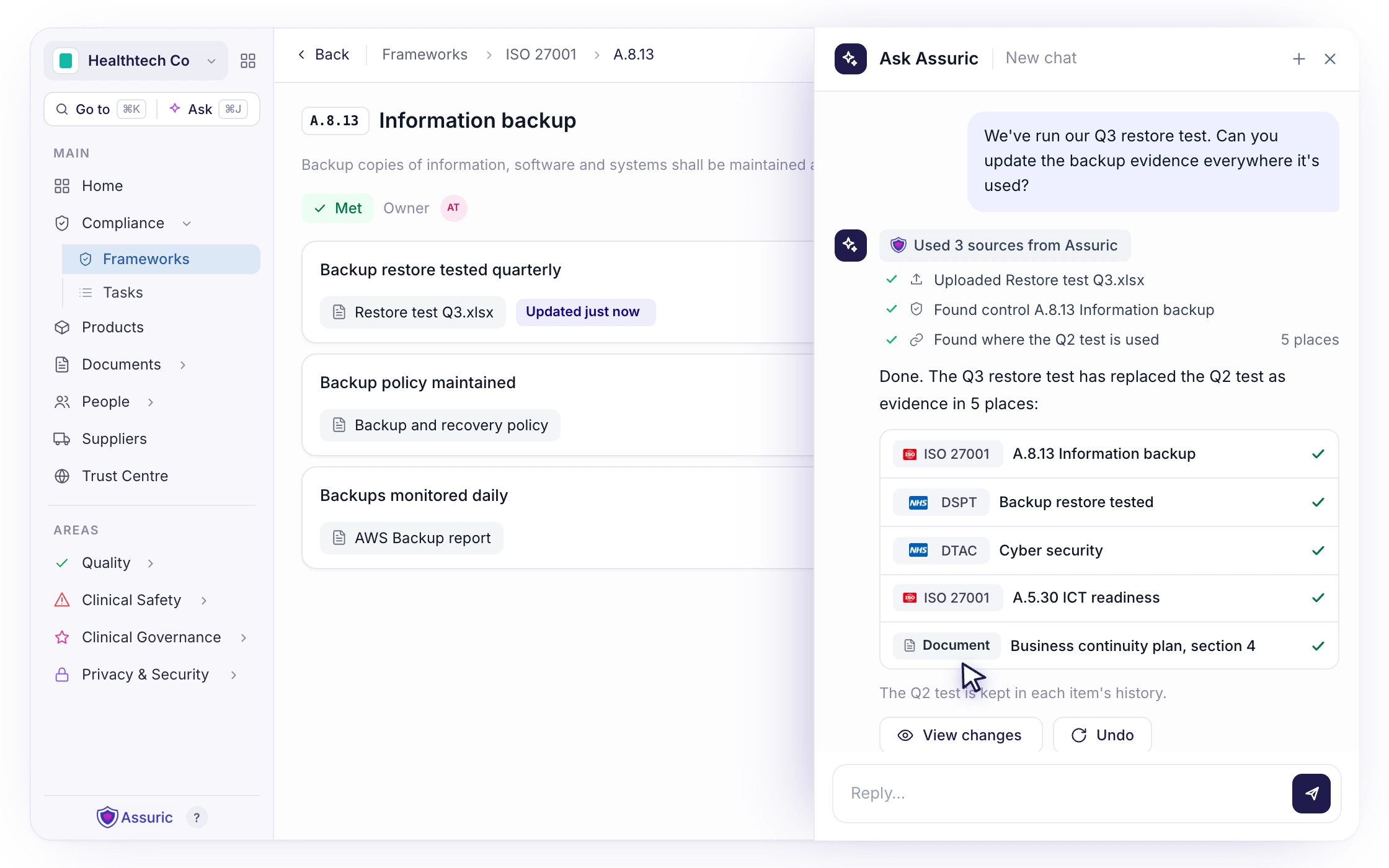
Task: Expand Used 3 sources from Assuric chip
Action: point(1005,246)
